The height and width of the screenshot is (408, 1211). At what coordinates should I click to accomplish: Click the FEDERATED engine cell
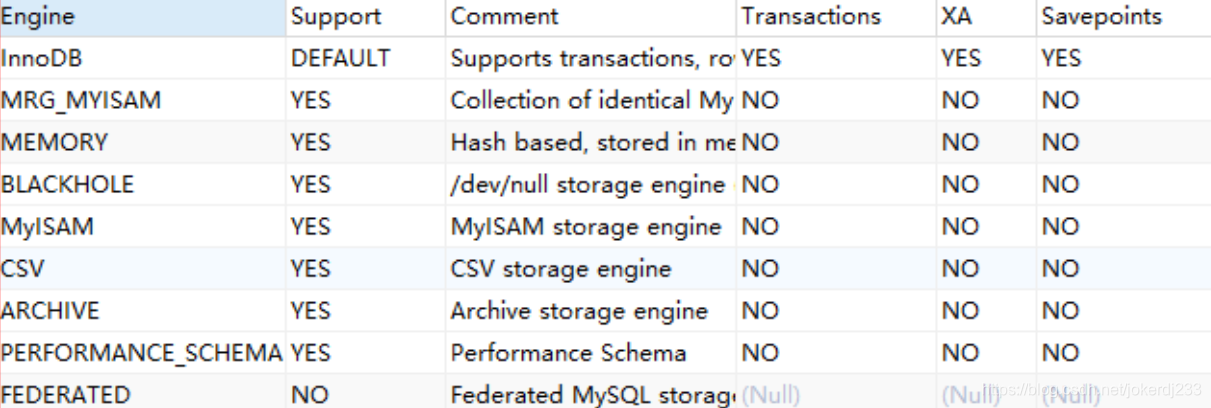(142, 394)
